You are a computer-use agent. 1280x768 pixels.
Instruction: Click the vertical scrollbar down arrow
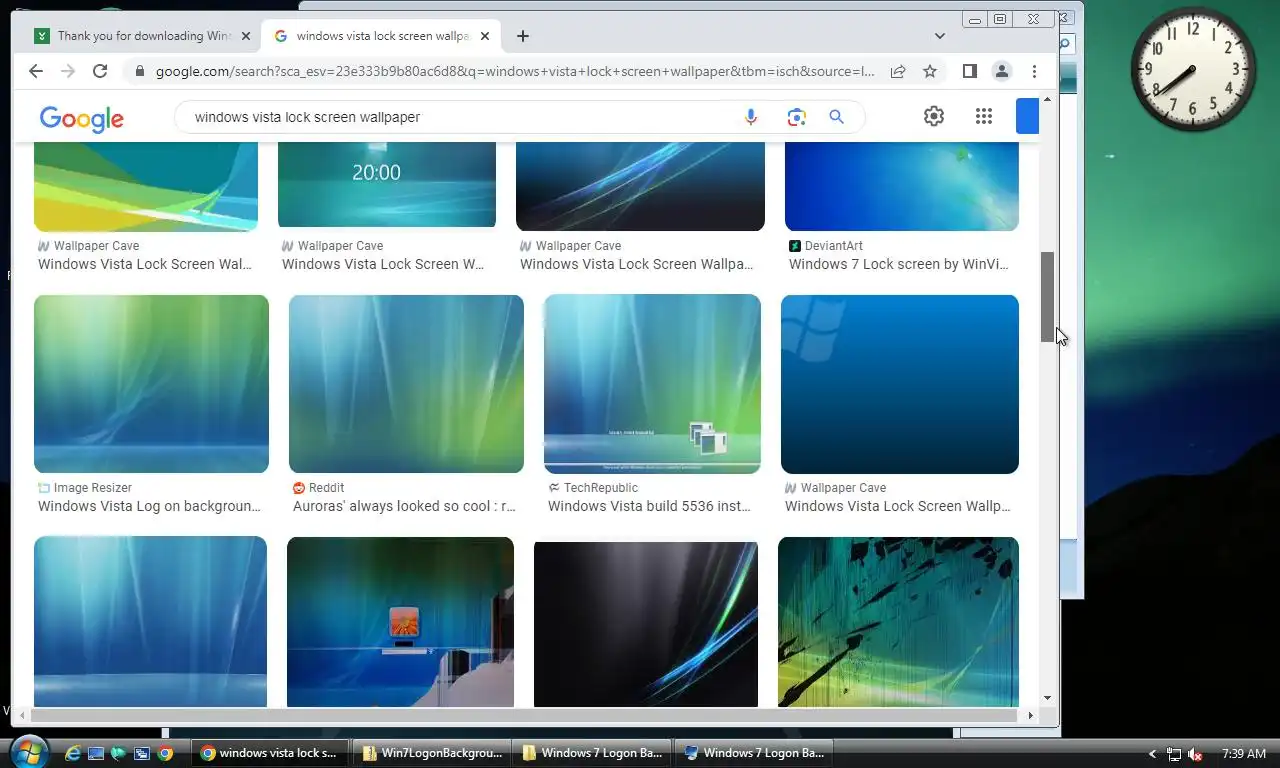[x=1047, y=698]
